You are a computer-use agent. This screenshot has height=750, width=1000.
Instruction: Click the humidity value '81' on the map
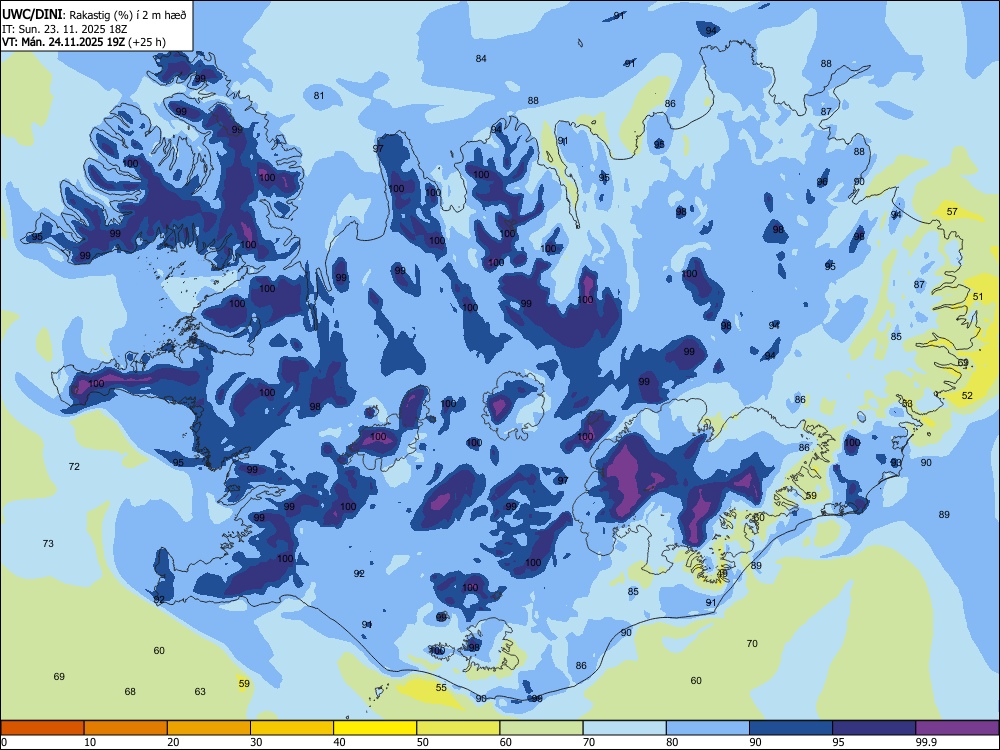(x=319, y=96)
